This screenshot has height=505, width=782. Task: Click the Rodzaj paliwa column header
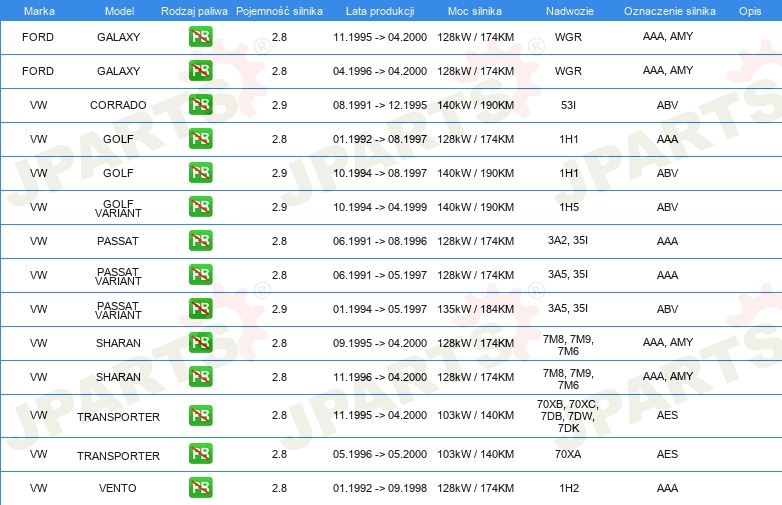[194, 11]
